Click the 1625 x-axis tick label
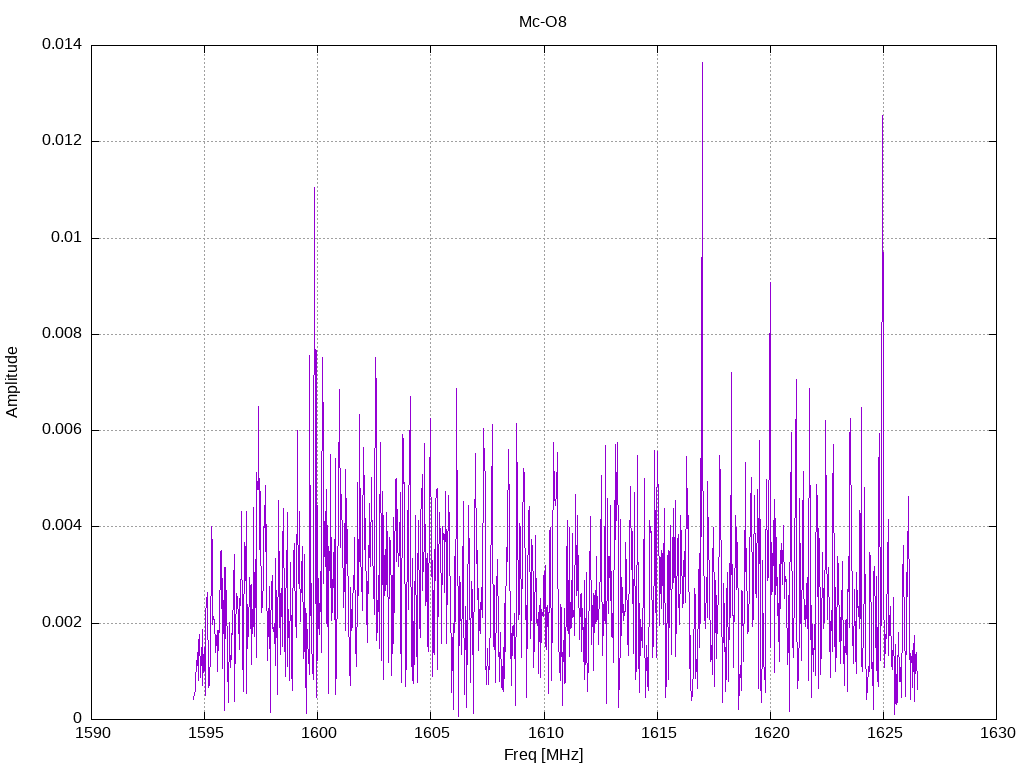1024x768 pixels. point(884,733)
